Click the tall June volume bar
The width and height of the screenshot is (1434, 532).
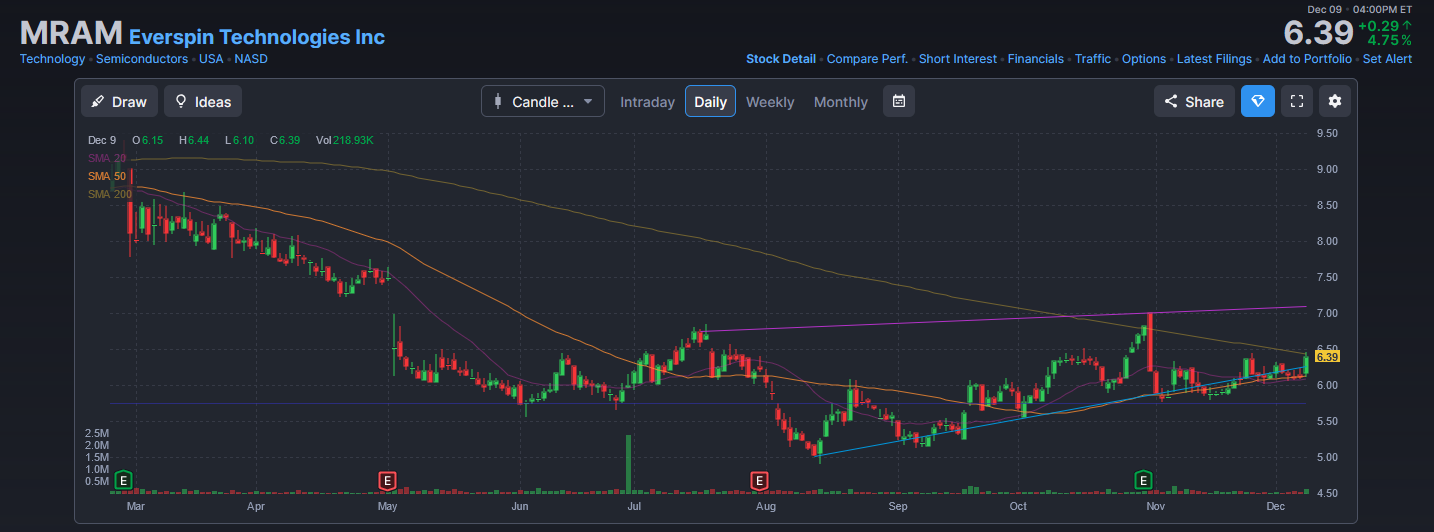pyautogui.click(x=629, y=464)
